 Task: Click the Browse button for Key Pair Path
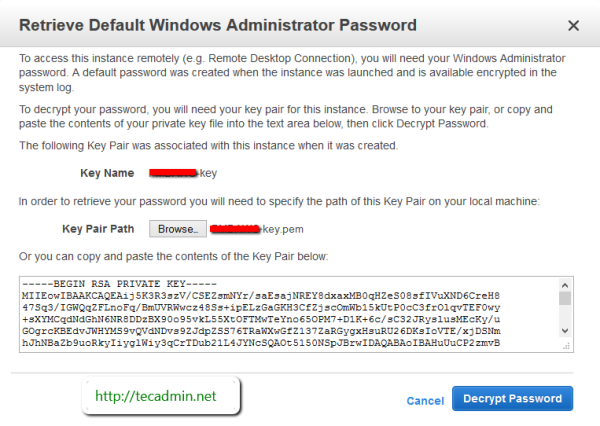coord(177,229)
